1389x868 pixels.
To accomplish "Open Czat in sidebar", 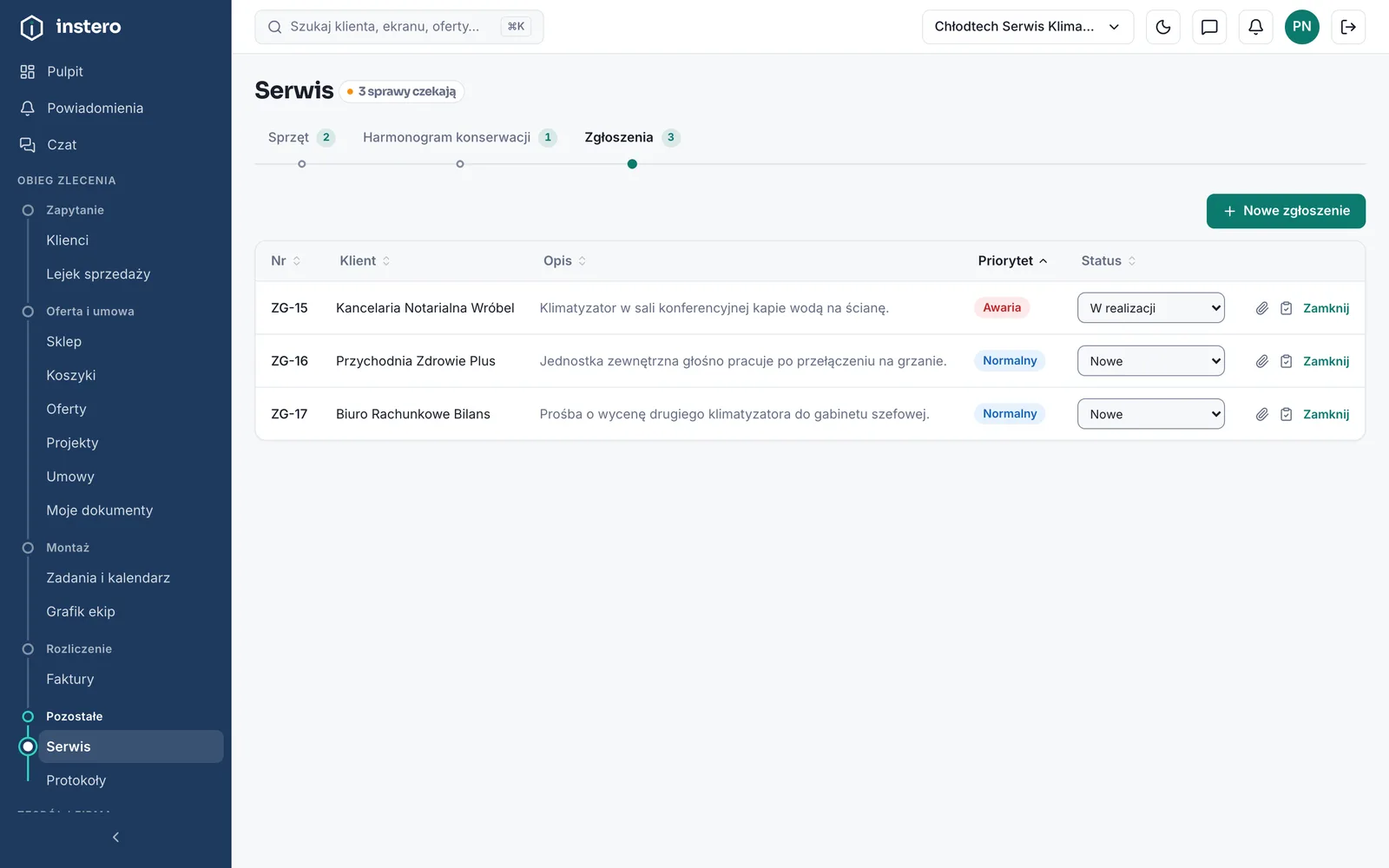I will [x=115, y=144].
